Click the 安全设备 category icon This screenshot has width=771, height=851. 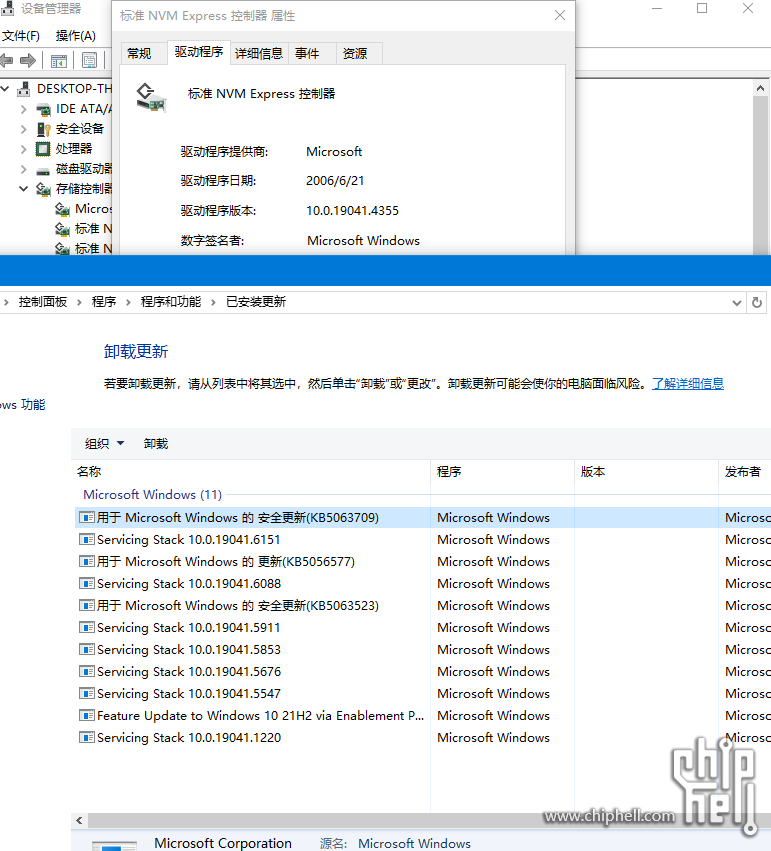pyautogui.click(x=43, y=129)
